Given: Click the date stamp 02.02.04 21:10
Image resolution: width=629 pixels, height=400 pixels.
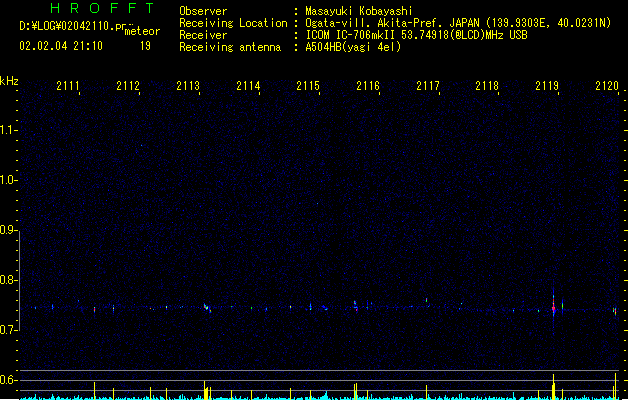Looking at the screenshot, I should point(61,46).
